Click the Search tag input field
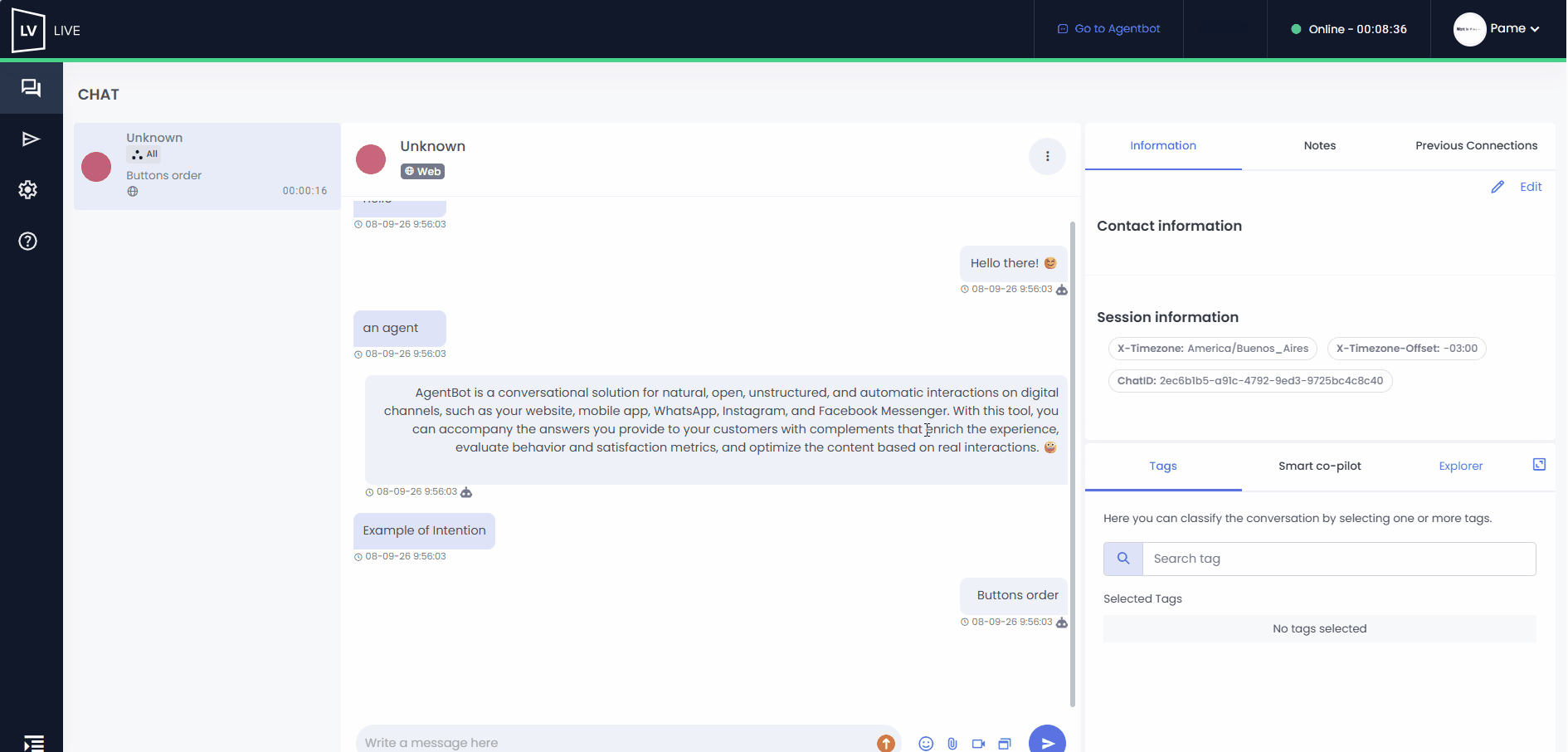 pyautogui.click(x=1339, y=559)
